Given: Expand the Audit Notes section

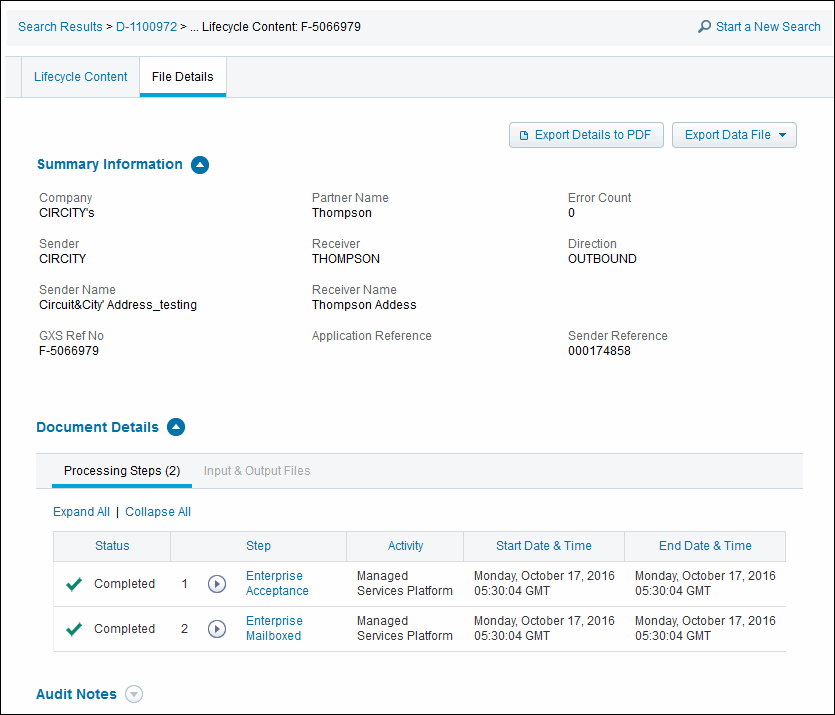Looking at the screenshot, I should (134, 694).
